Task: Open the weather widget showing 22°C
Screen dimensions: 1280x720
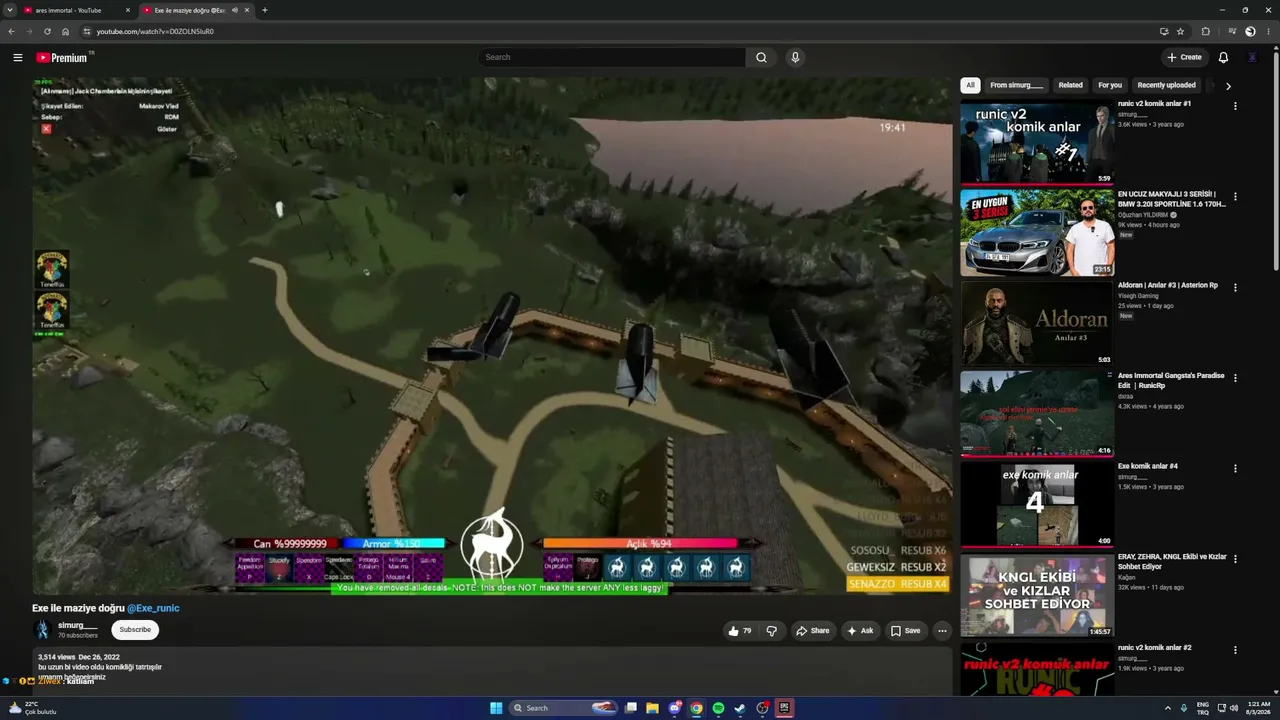Action: click(x=32, y=708)
